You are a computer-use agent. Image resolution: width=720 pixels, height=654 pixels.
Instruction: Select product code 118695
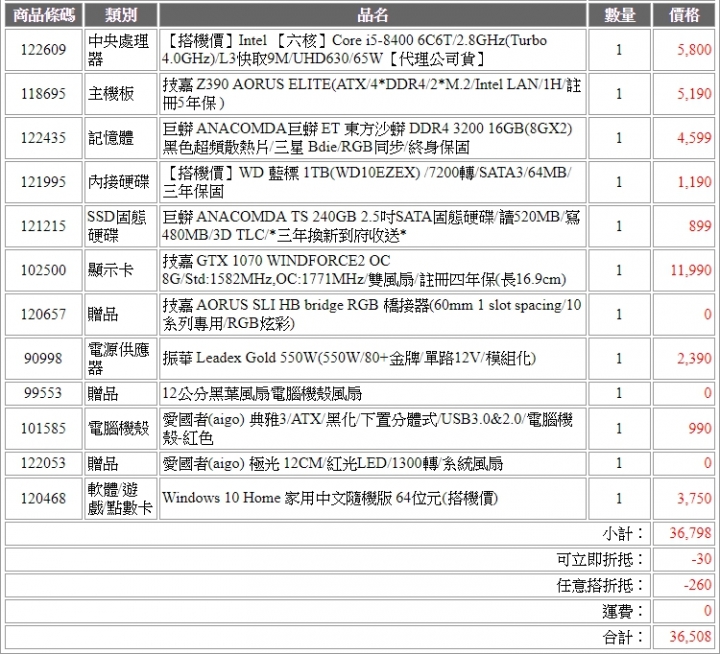tap(44, 94)
